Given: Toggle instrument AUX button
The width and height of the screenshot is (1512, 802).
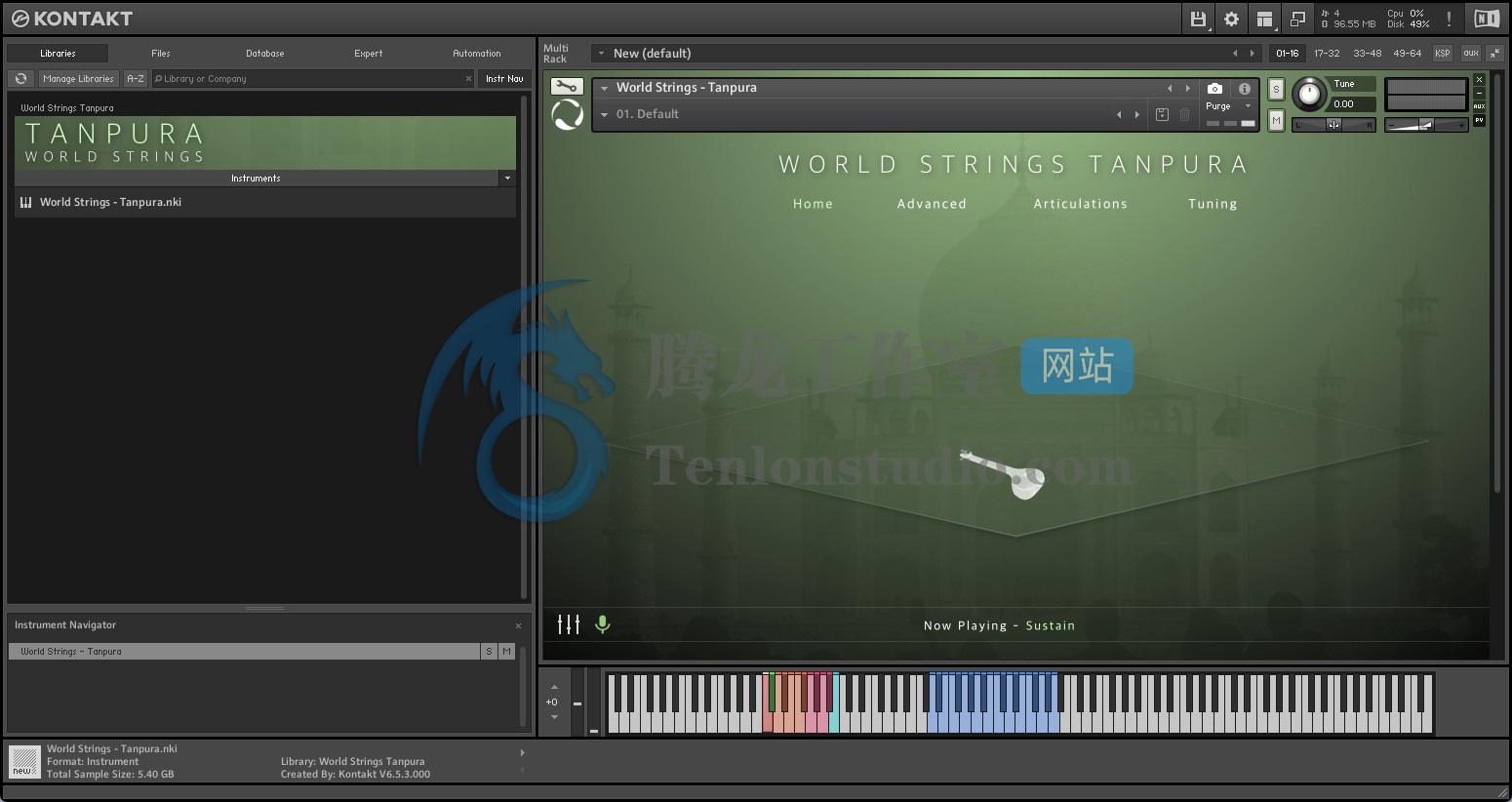Looking at the screenshot, I should [1479, 106].
